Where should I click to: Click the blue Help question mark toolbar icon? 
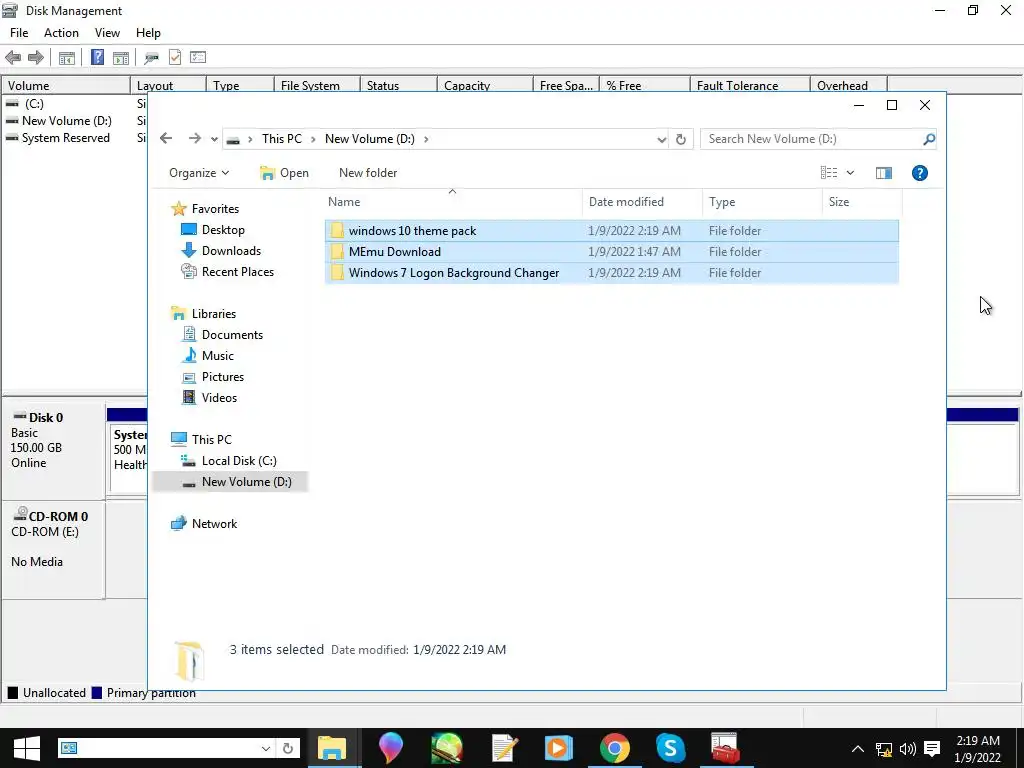[x=97, y=57]
